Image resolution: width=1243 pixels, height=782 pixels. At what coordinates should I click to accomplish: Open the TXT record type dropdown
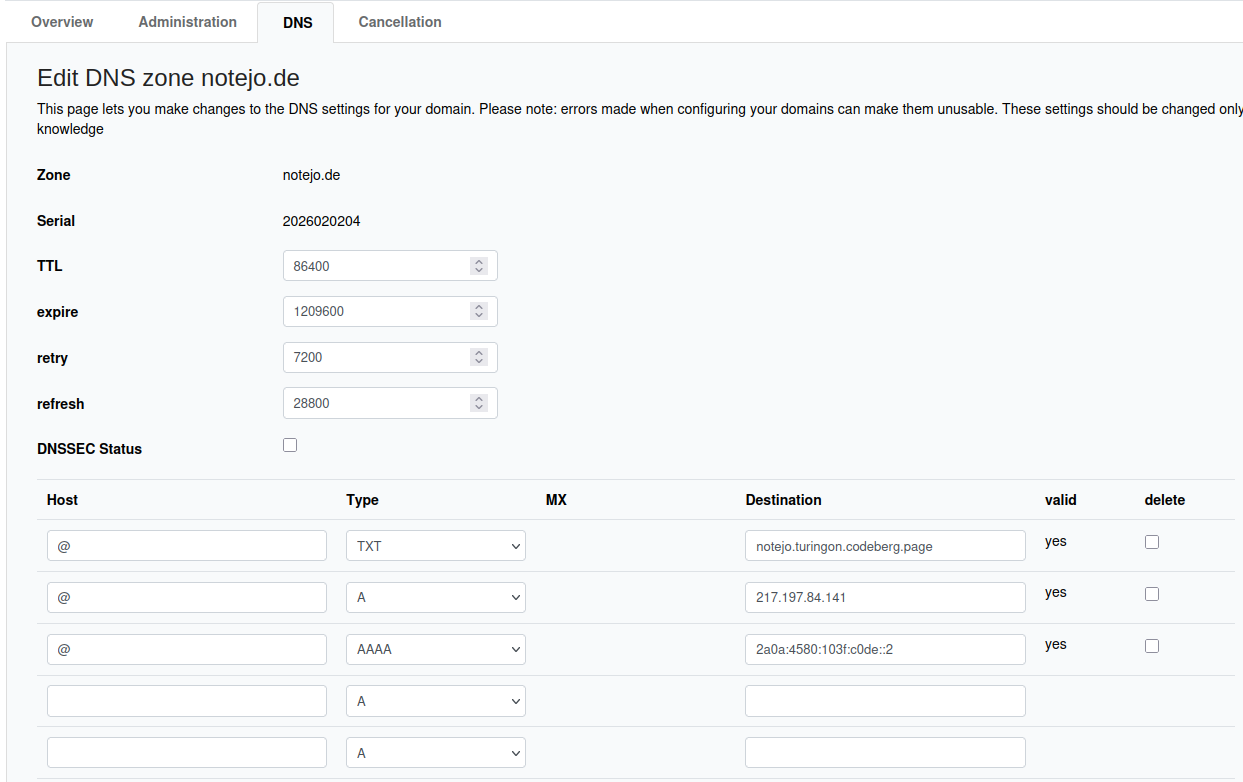tap(435, 546)
